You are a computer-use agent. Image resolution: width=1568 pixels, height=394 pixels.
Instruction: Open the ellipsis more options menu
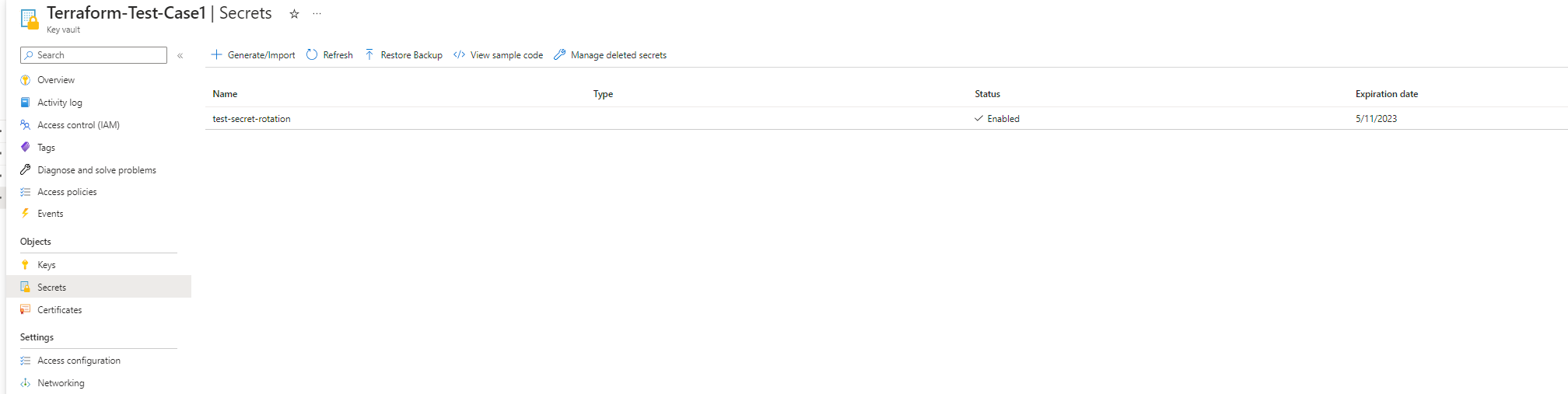[317, 14]
